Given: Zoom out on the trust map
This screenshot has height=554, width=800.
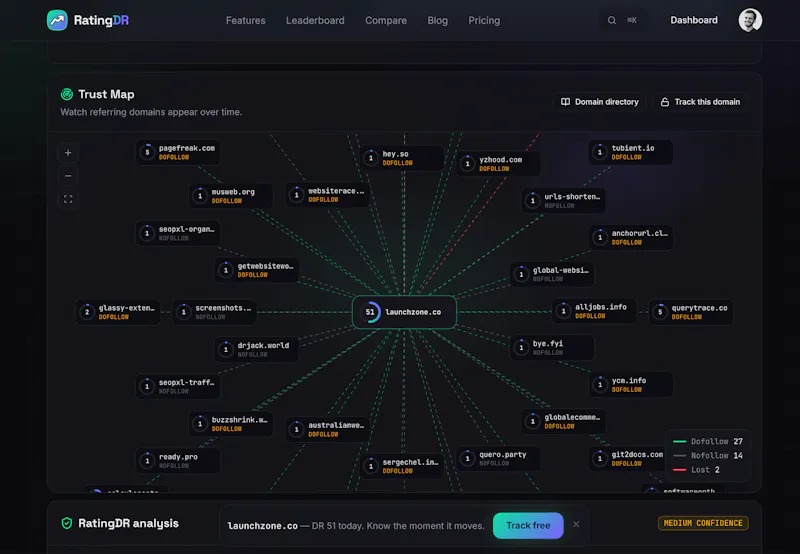Looking at the screenshot, I should 68,176.
